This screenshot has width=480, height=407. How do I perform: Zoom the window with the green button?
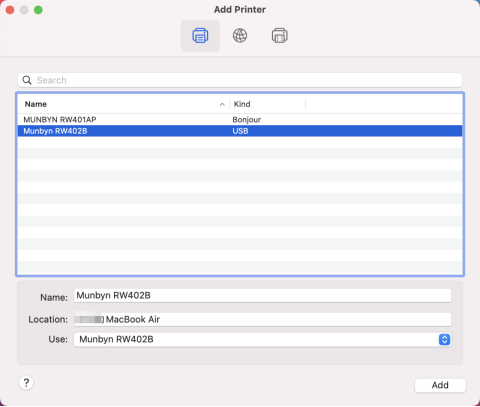tap(38, 10)
